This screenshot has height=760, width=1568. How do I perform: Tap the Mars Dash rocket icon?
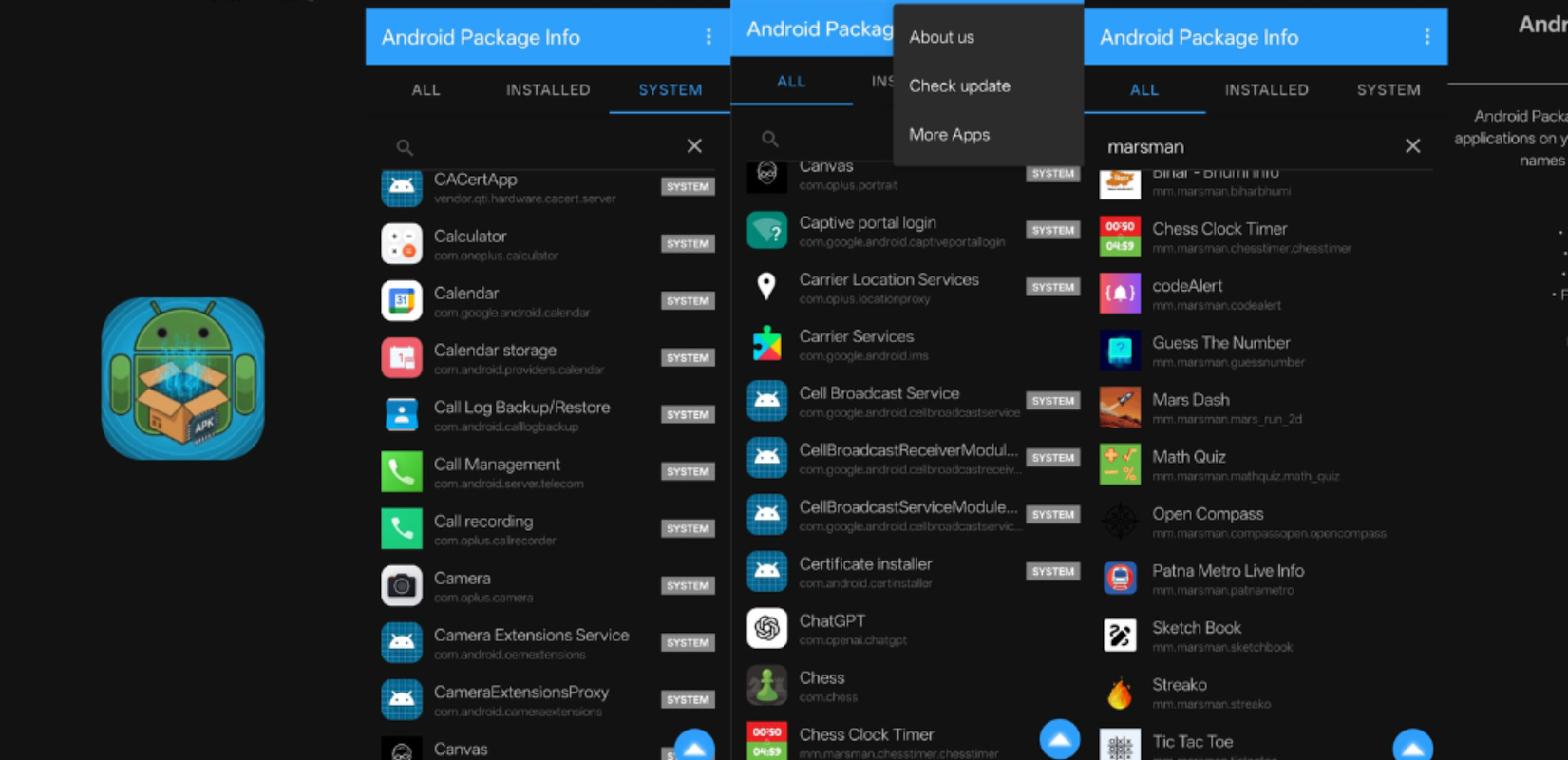pyautogui.click(x=1121, y=408)
